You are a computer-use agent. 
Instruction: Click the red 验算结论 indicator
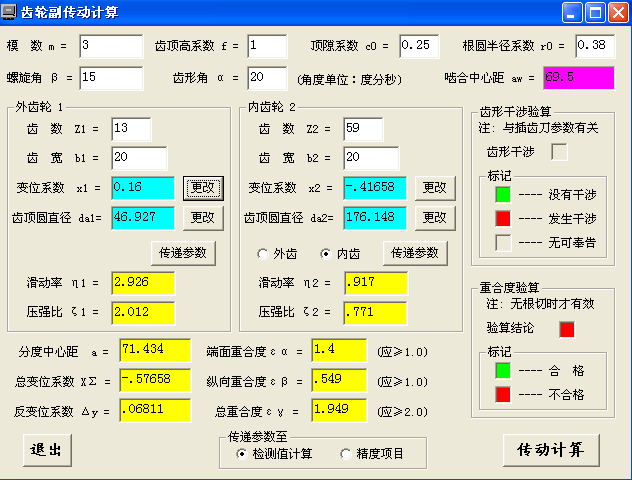click(x=567, y=329)
